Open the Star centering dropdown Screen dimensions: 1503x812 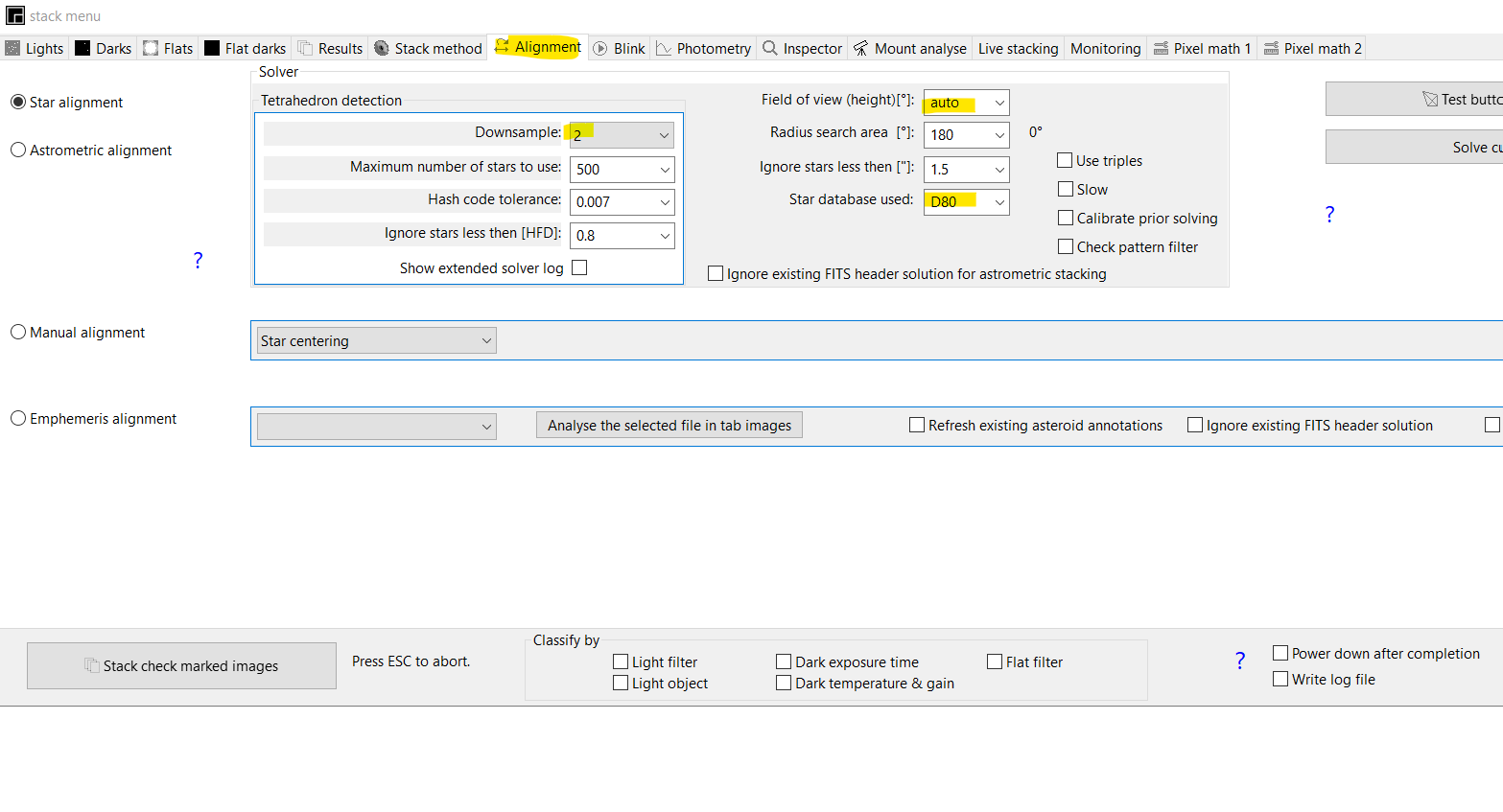pos(376,340)
